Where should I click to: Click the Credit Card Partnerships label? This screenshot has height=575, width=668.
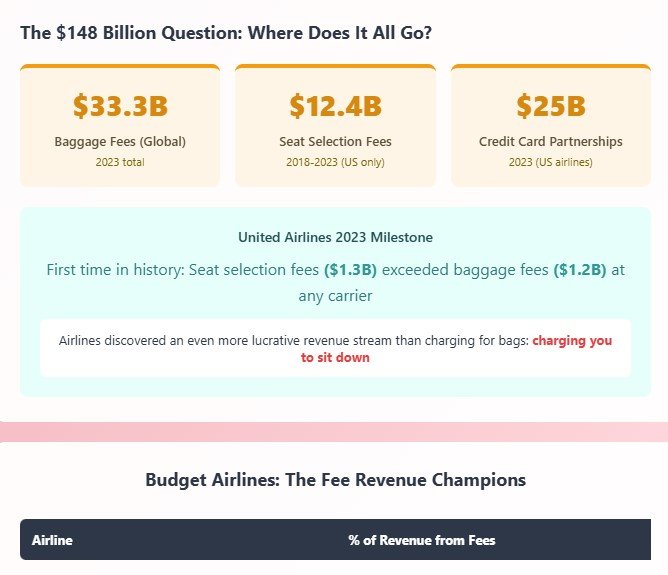(x=550, y=142)
